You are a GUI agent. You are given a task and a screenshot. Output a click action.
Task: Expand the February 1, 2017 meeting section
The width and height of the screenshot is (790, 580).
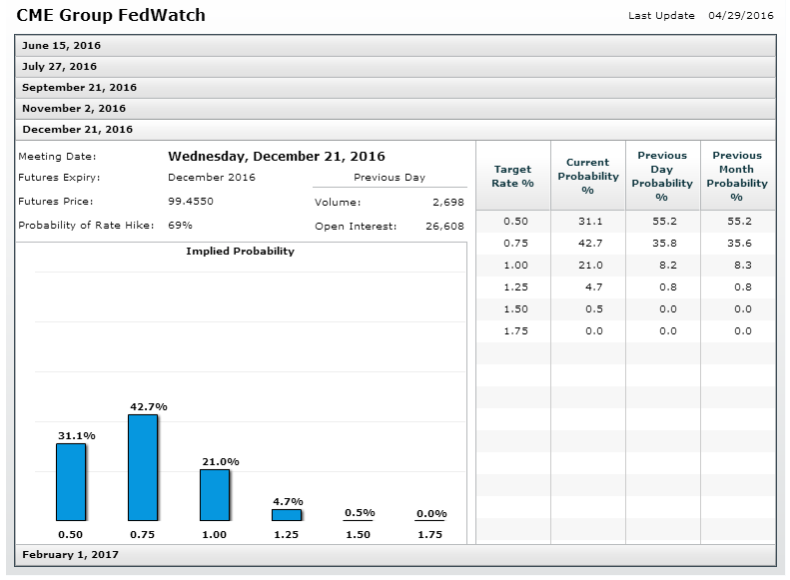(395, 555)
